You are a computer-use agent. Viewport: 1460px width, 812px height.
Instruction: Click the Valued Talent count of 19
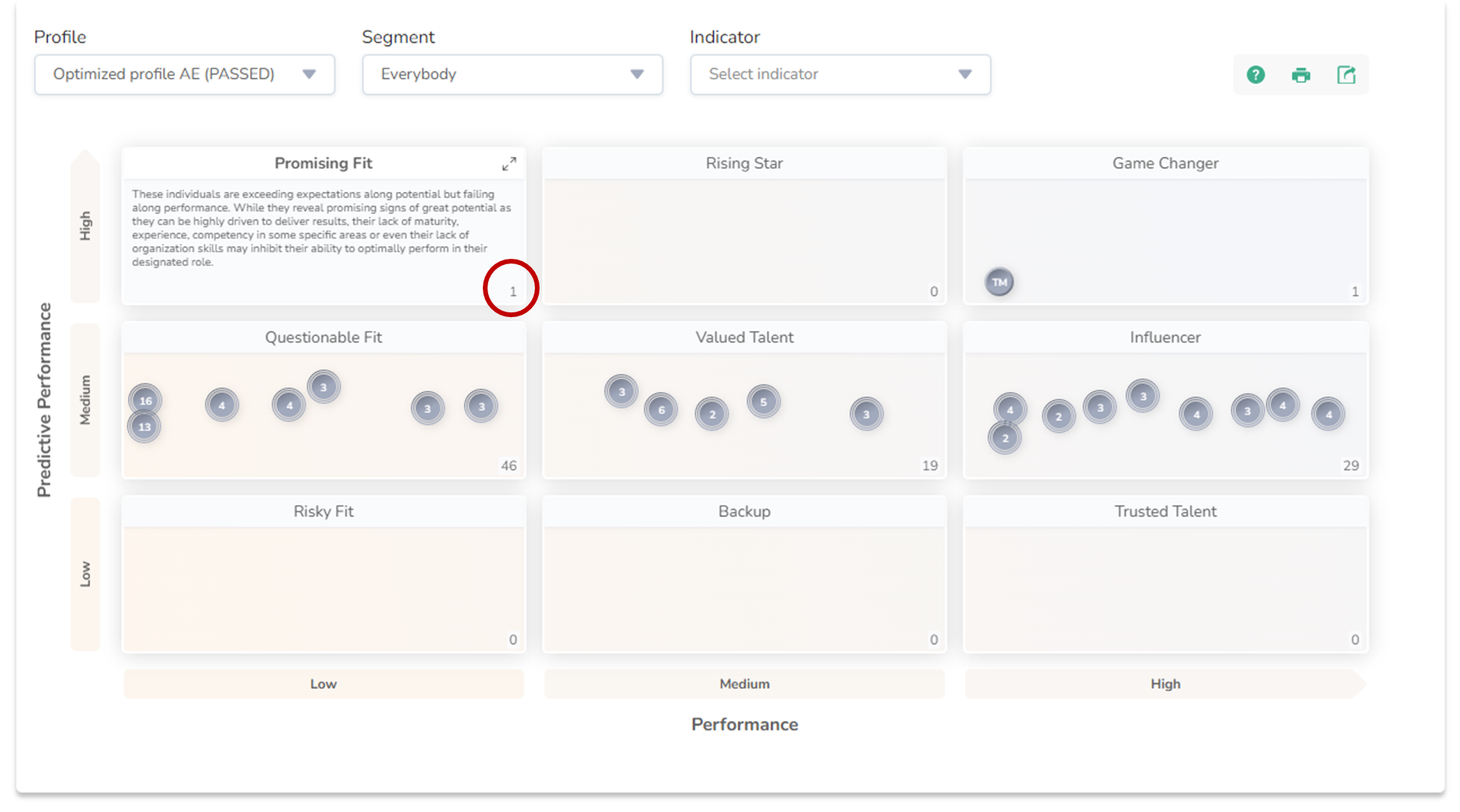coord(930,465)
